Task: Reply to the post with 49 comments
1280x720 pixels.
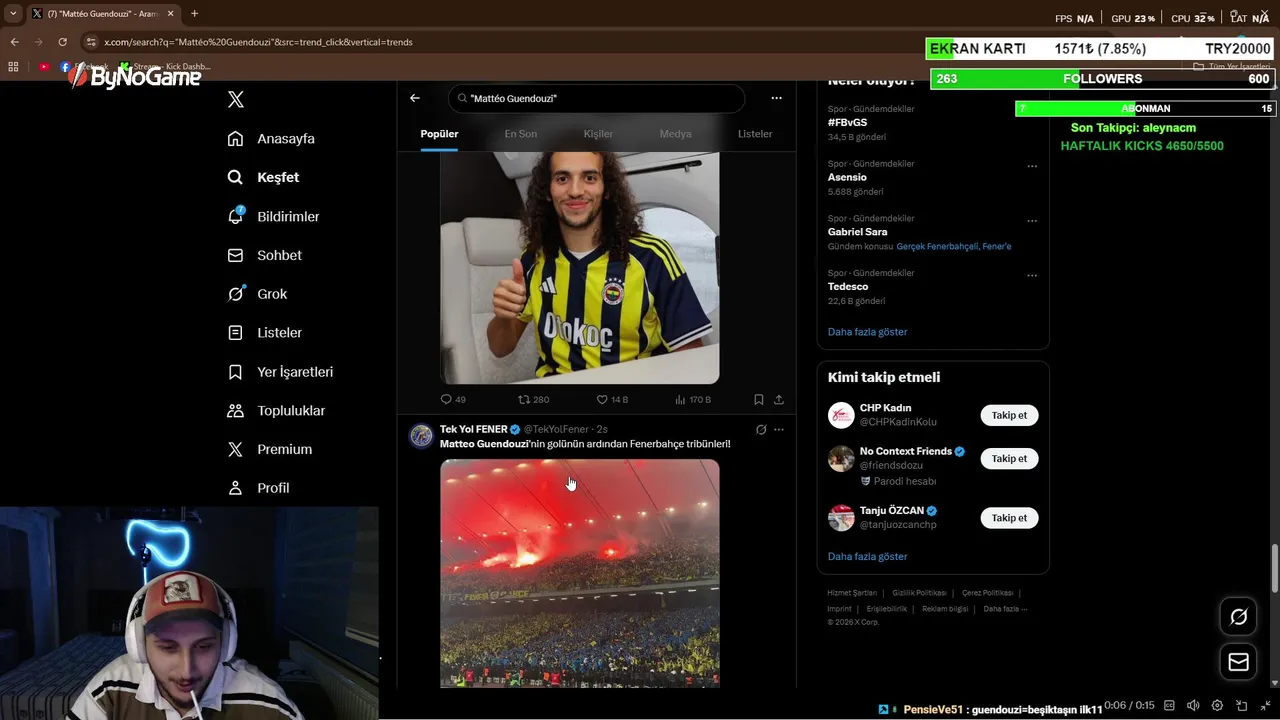Action: pos(453,399)
